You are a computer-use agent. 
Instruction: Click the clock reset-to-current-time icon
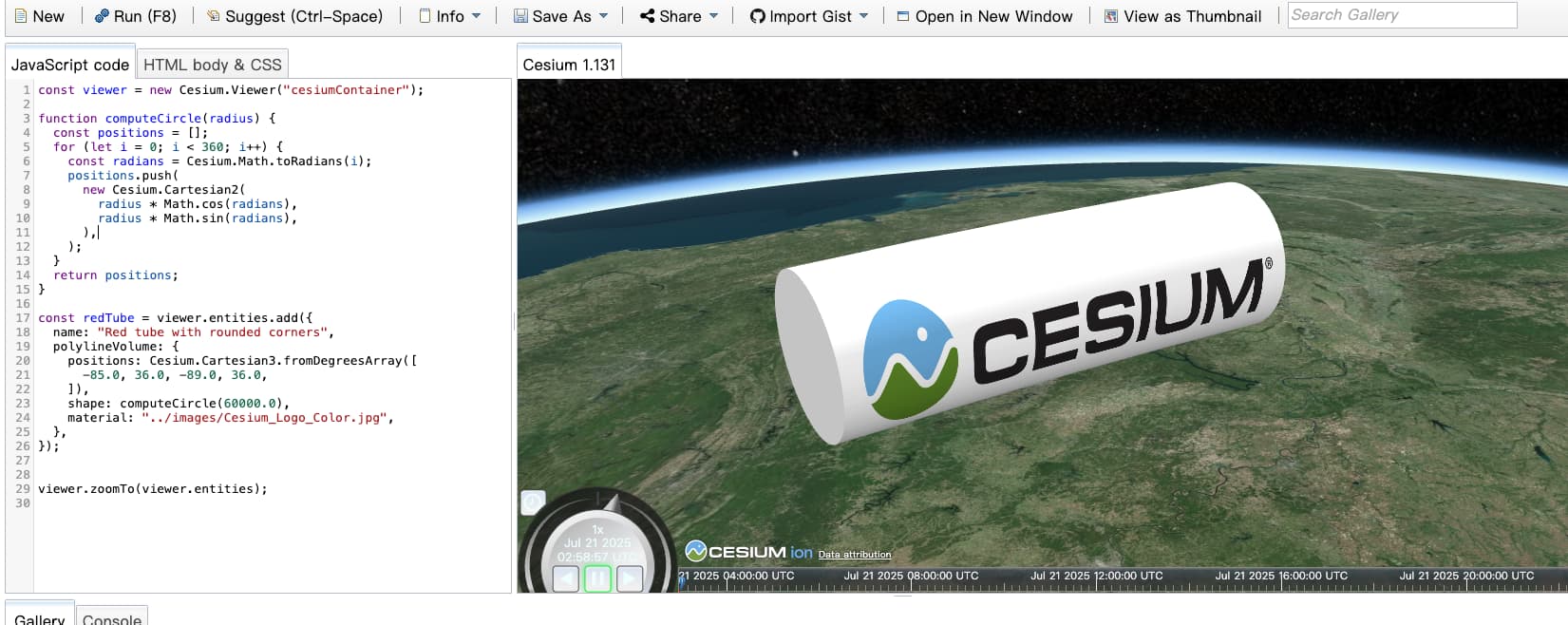pyautogui.click(x=533, y=502)
